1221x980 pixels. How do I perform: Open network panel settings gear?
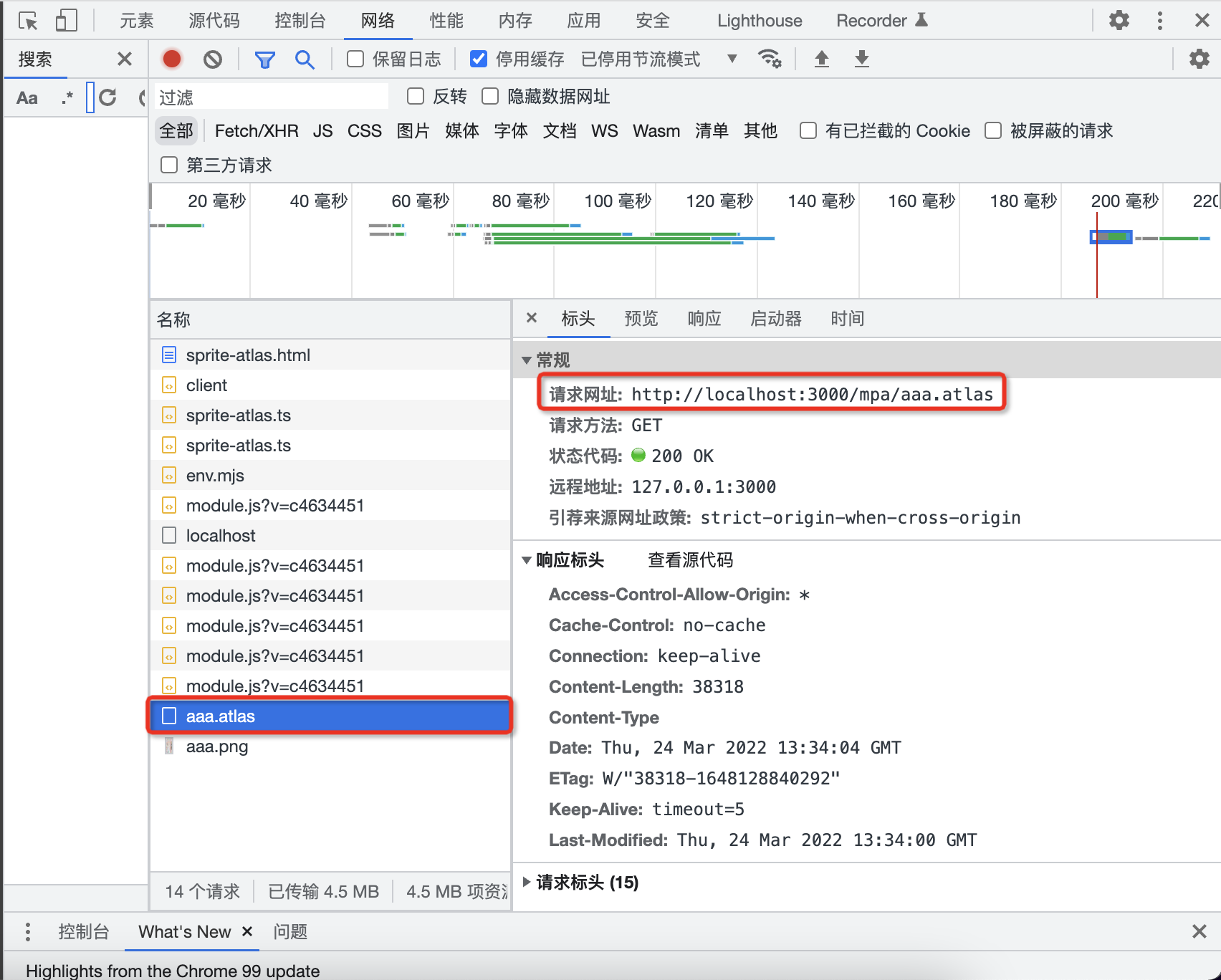pyautogui.click(x=1199, y=59)
